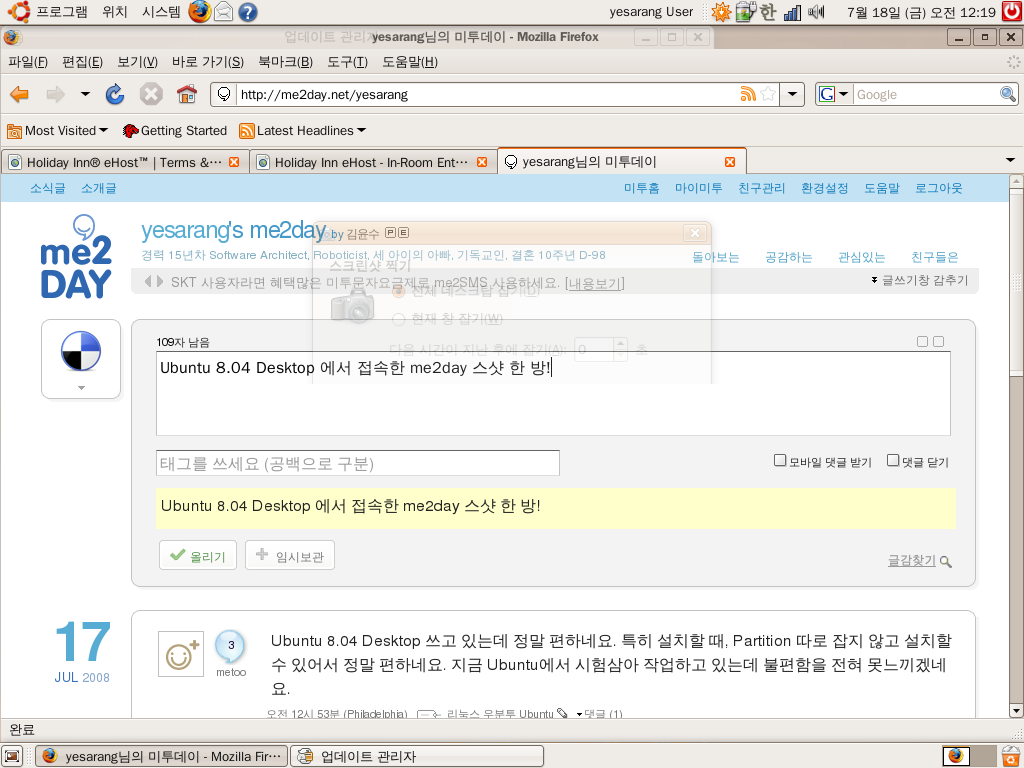This screenshot has width=1024, height=768.
Task: Open Getting Started bookmark
Action: tap(174, 131)
